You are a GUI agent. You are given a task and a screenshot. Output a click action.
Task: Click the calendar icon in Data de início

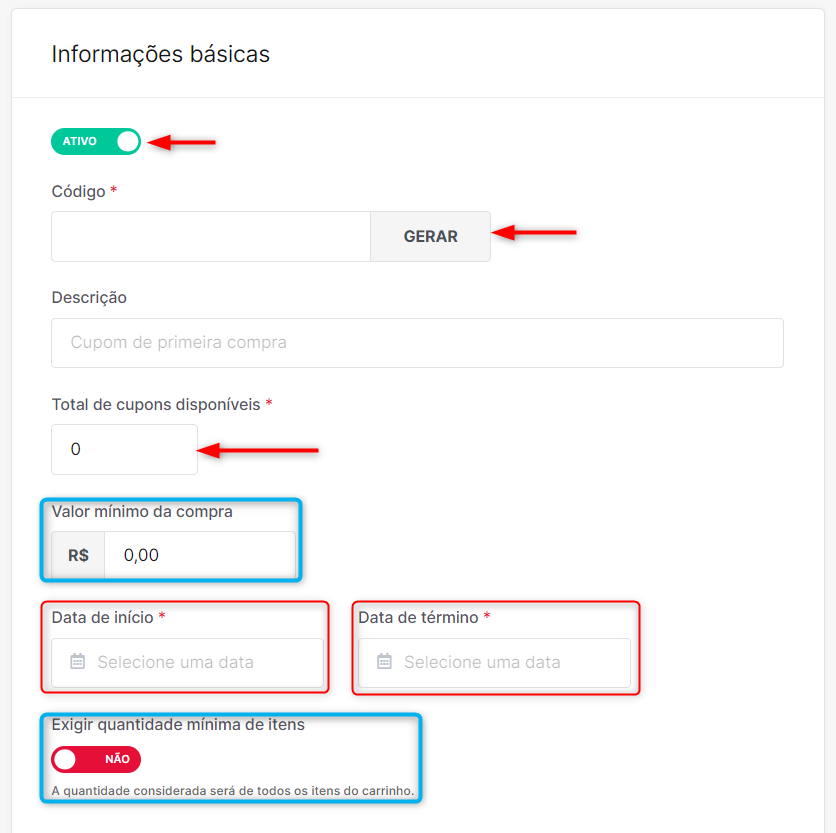point(78,662)
